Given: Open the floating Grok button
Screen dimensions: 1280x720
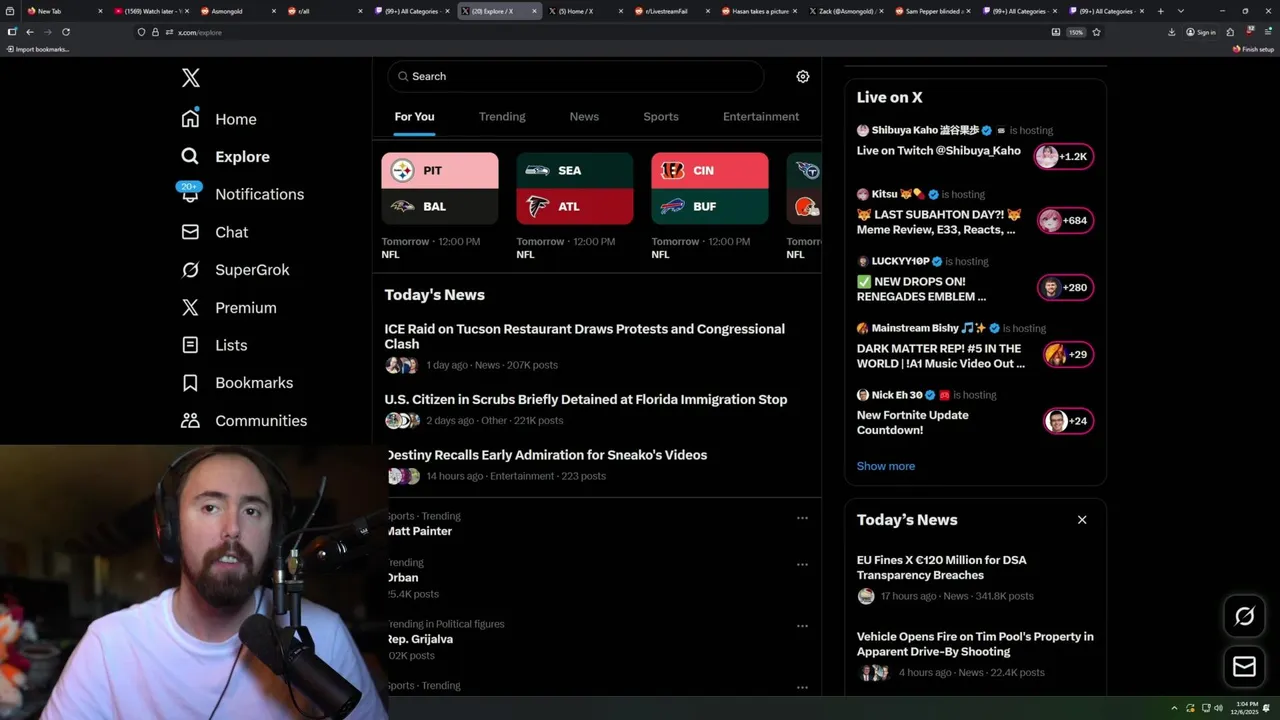Looking at the screenshot, I should [x=1244, y=616].
